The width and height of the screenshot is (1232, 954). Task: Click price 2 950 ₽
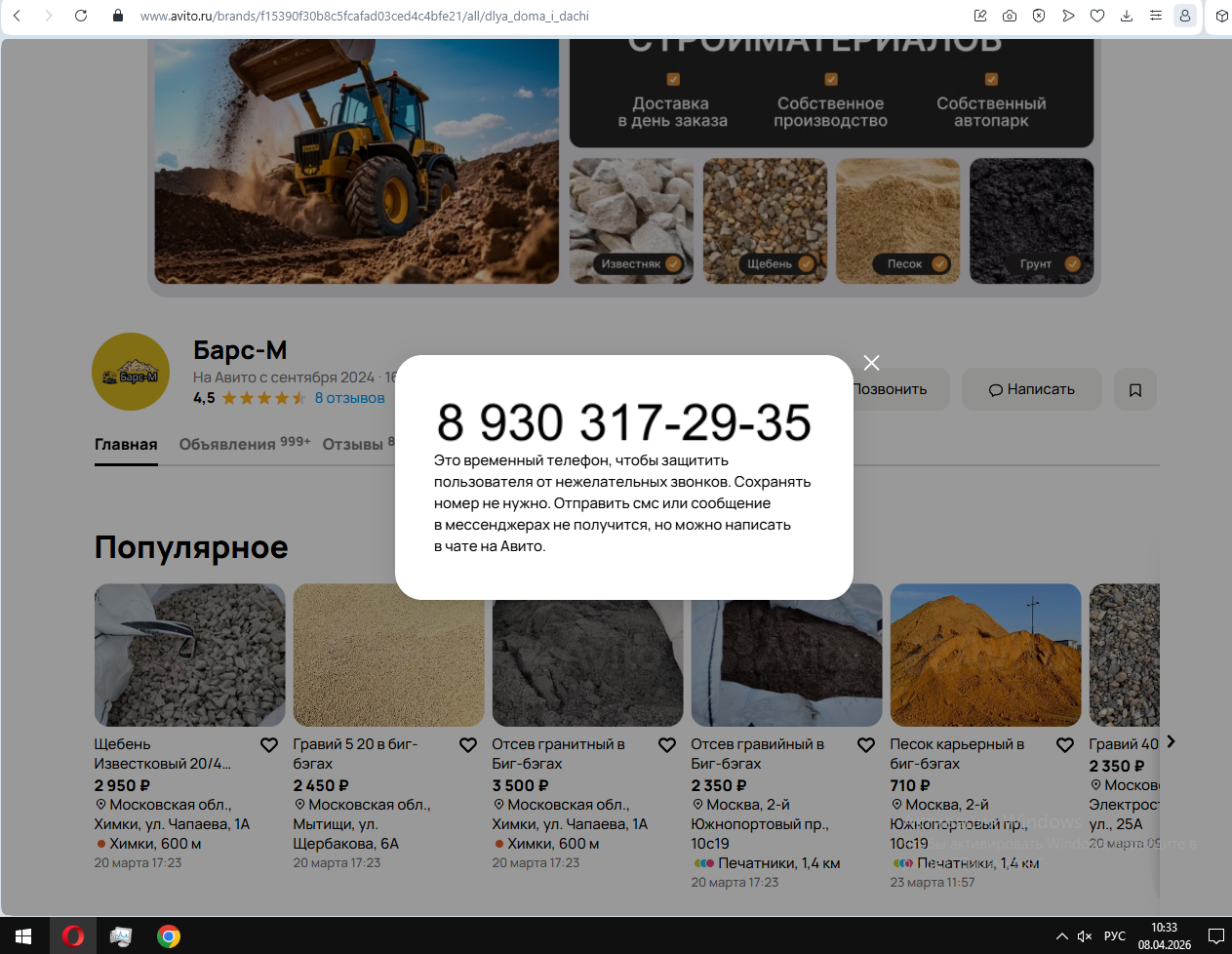click(122, 785)
